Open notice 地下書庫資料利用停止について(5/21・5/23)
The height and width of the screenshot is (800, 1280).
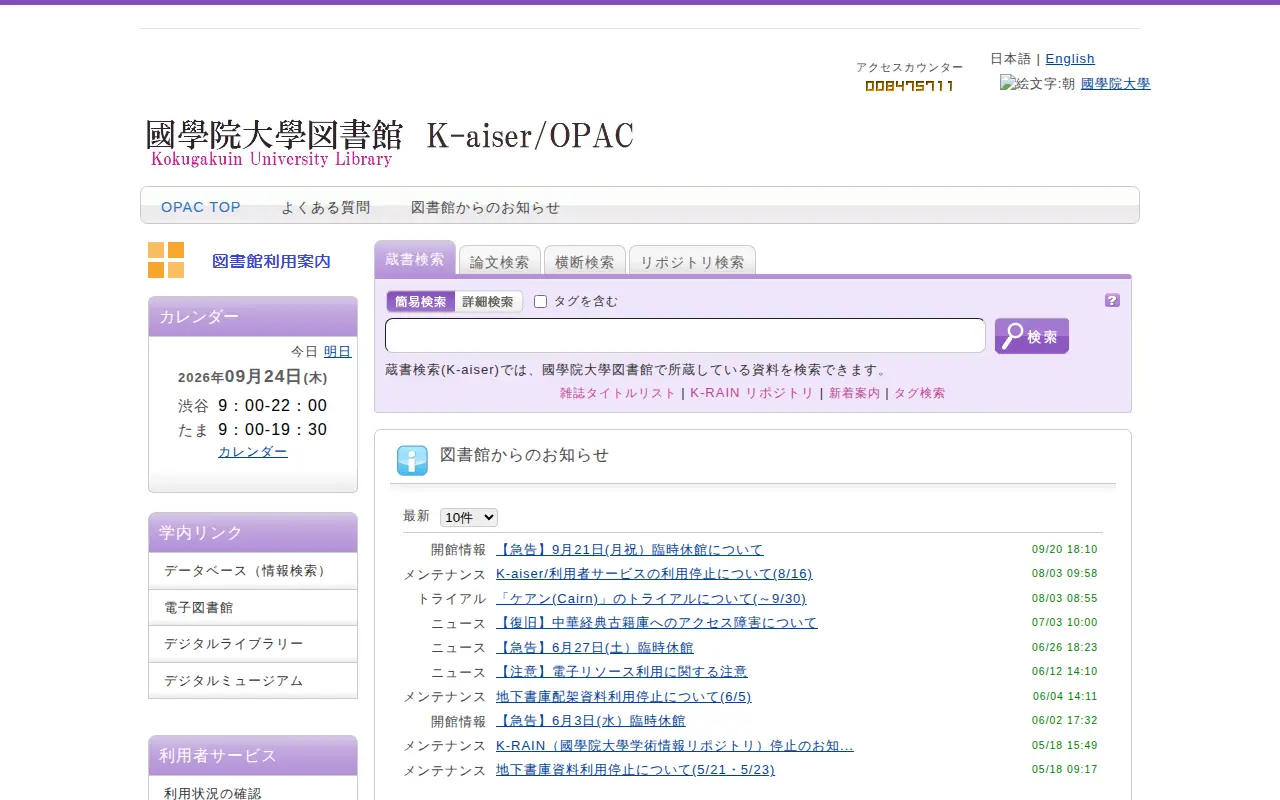[635, 770]
